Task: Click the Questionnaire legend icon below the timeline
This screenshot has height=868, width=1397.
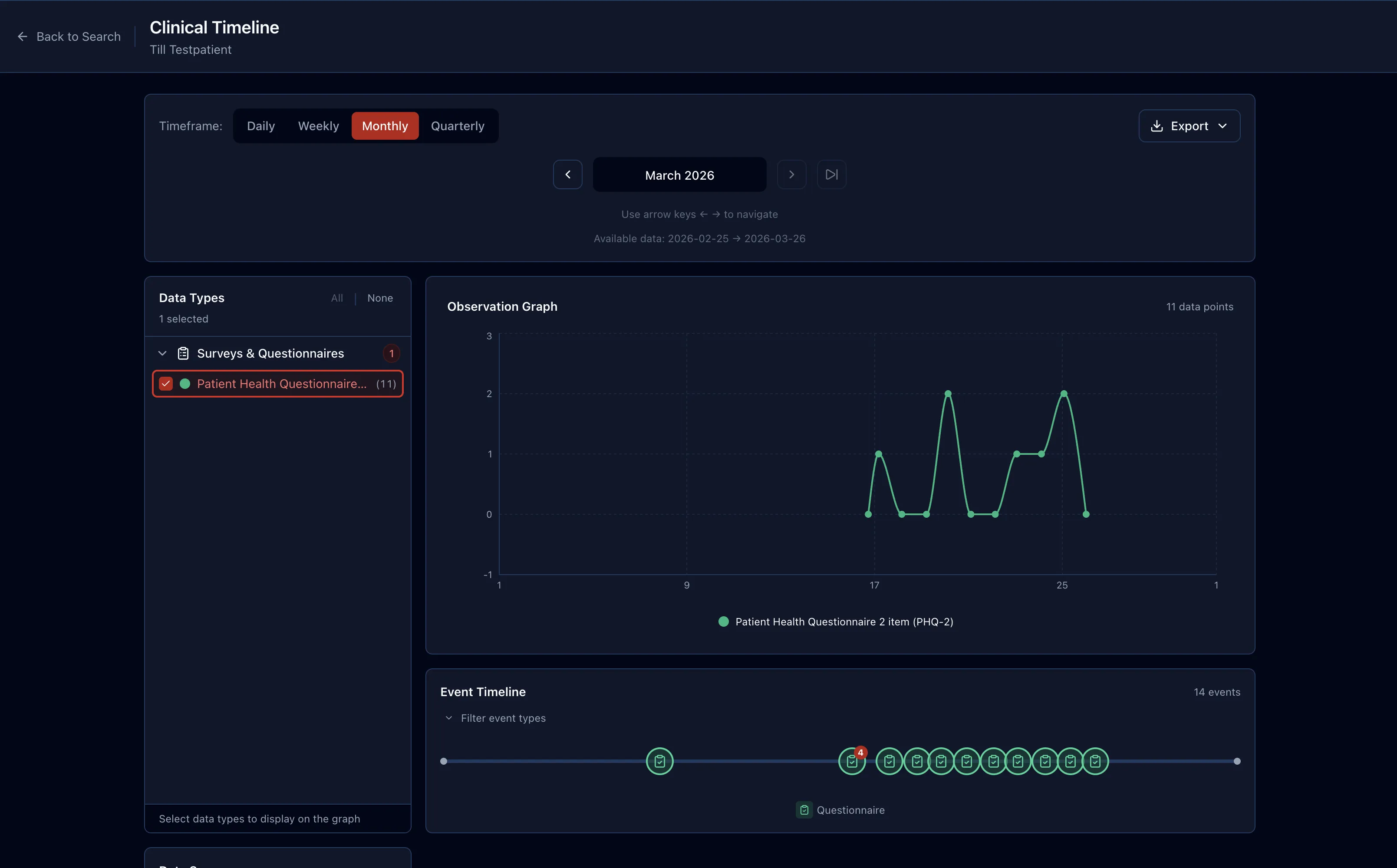Action: 804,809
